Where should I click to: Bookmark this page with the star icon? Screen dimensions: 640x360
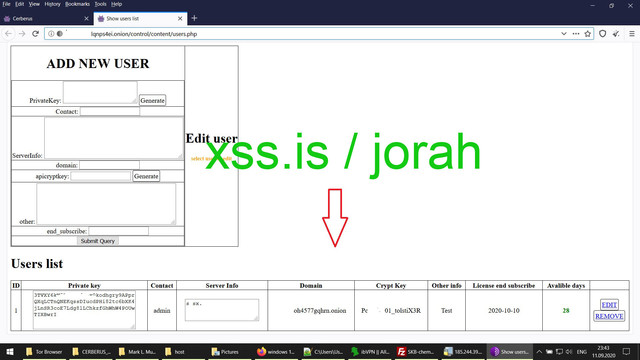pos(587,34)
